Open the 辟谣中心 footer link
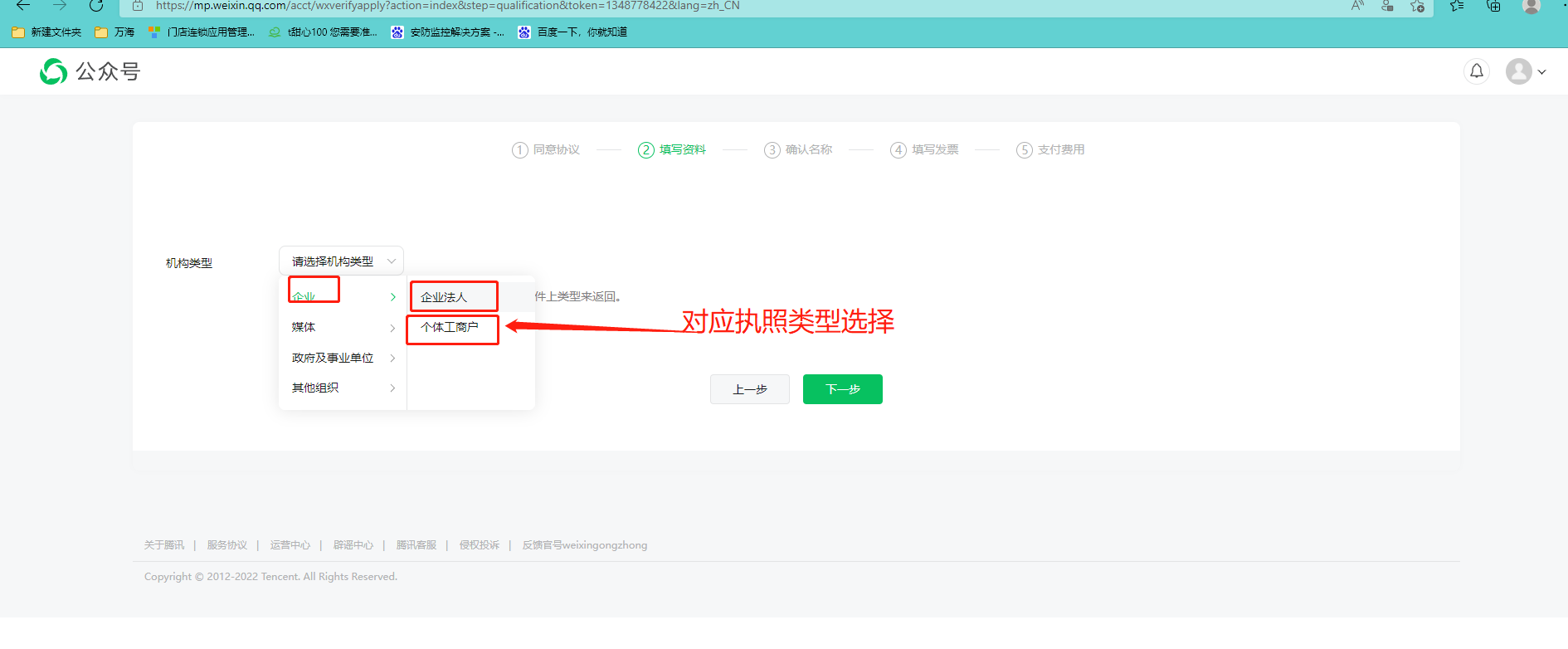 (353, 545)
